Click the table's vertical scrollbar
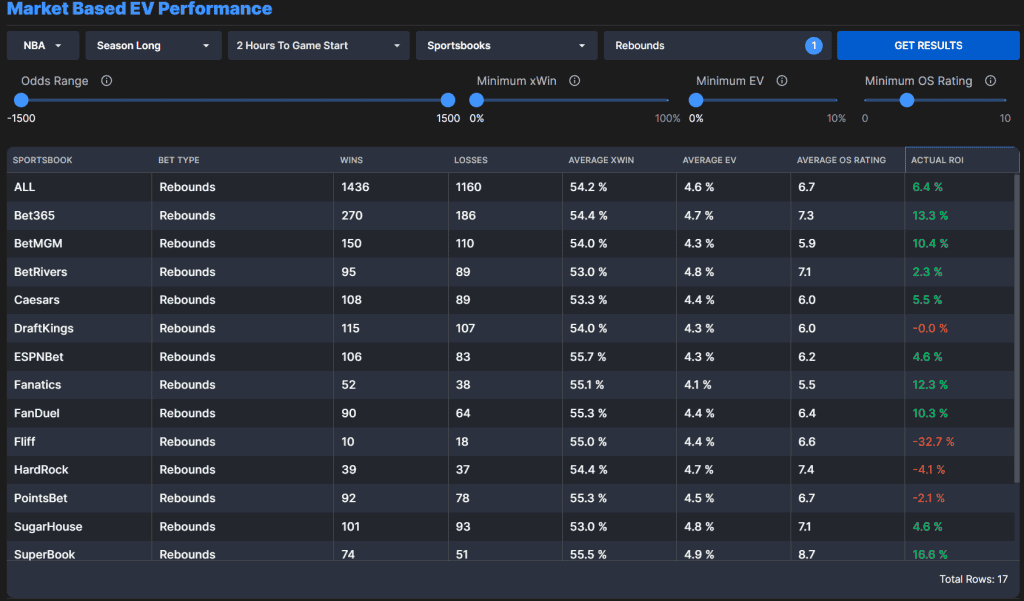The image size is (1024, 601). (x=1016, y=329)
